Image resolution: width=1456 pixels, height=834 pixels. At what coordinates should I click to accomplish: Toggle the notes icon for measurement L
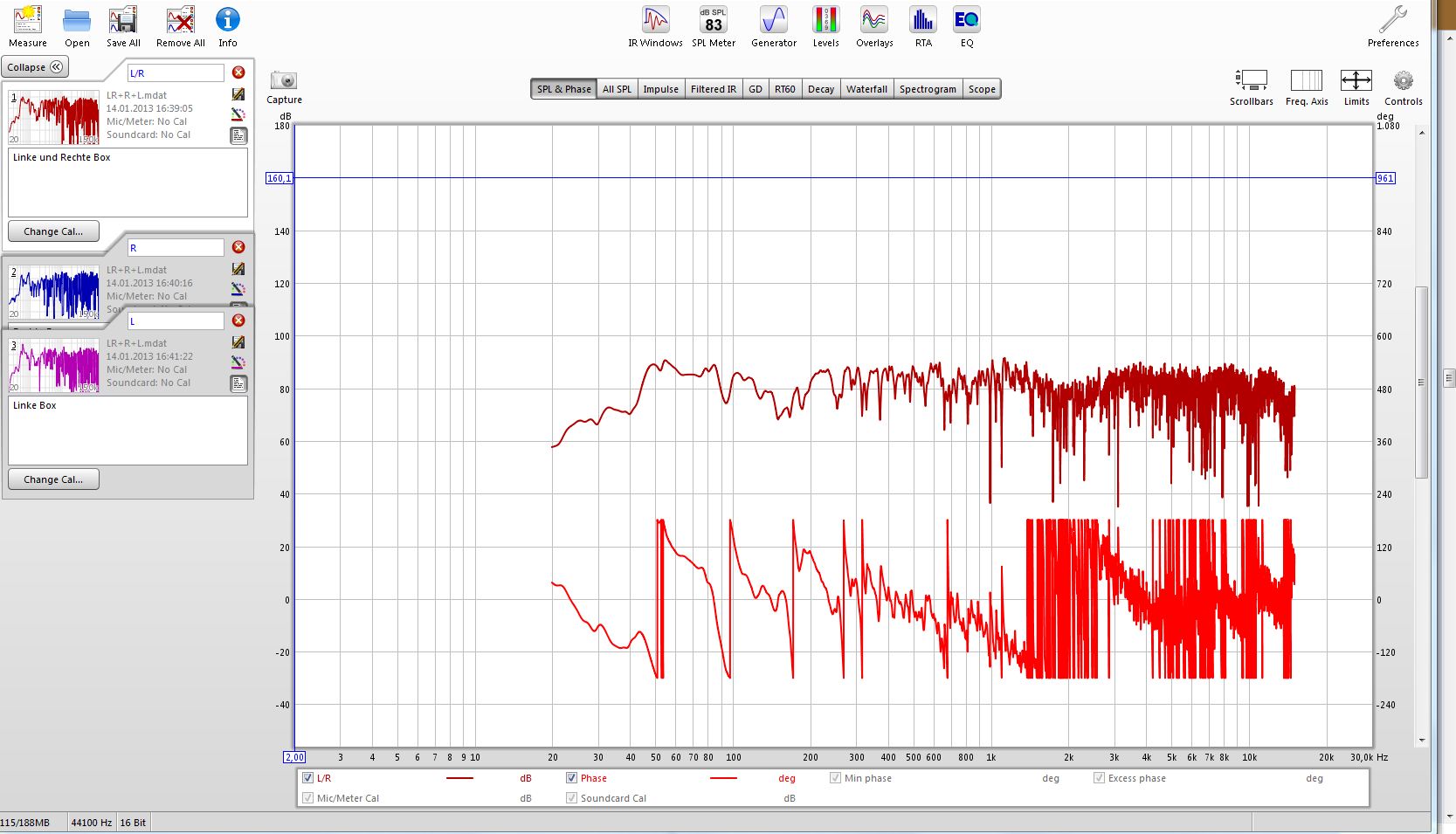pos(238,383)
